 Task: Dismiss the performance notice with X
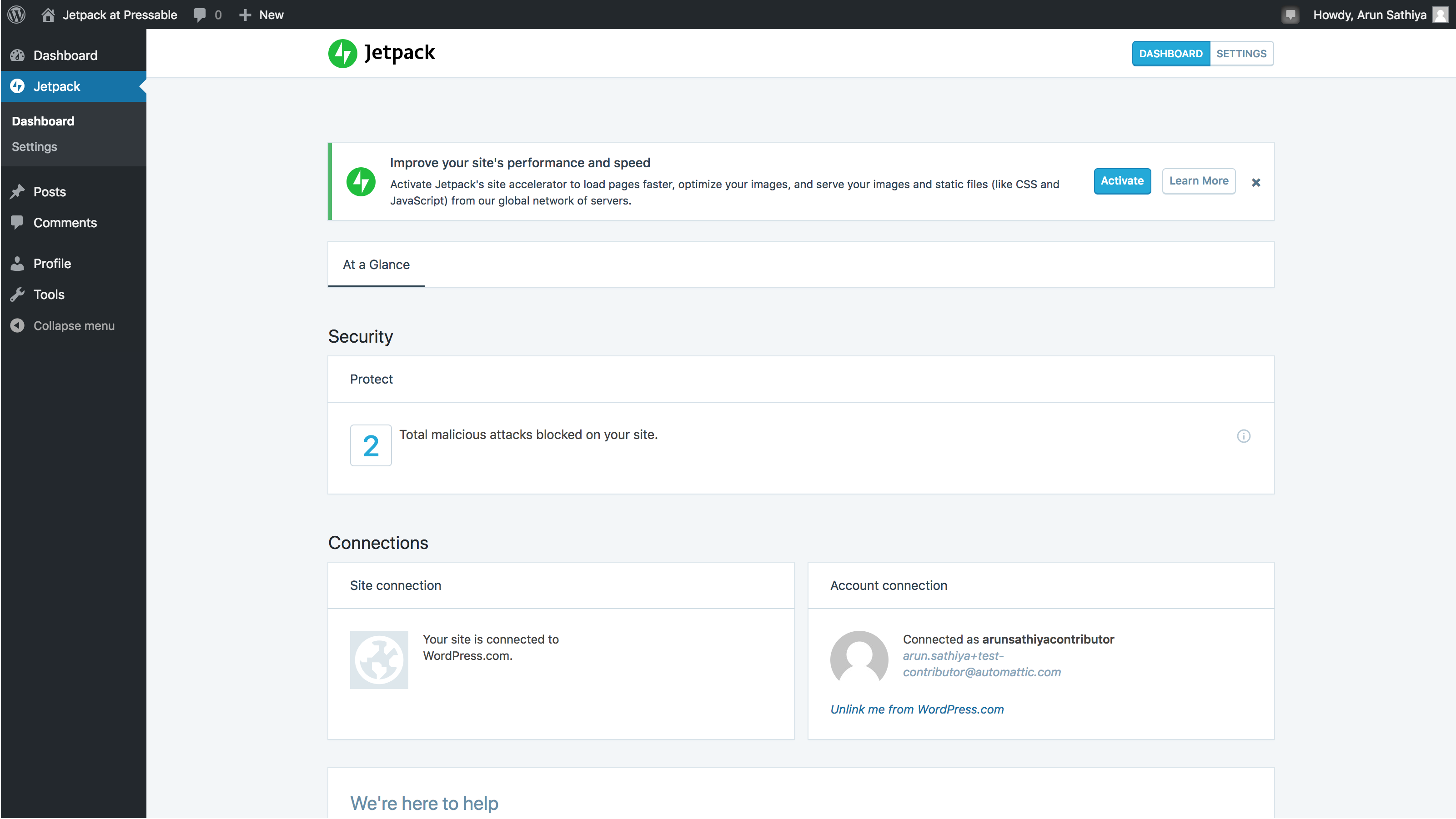point(1256,182)
